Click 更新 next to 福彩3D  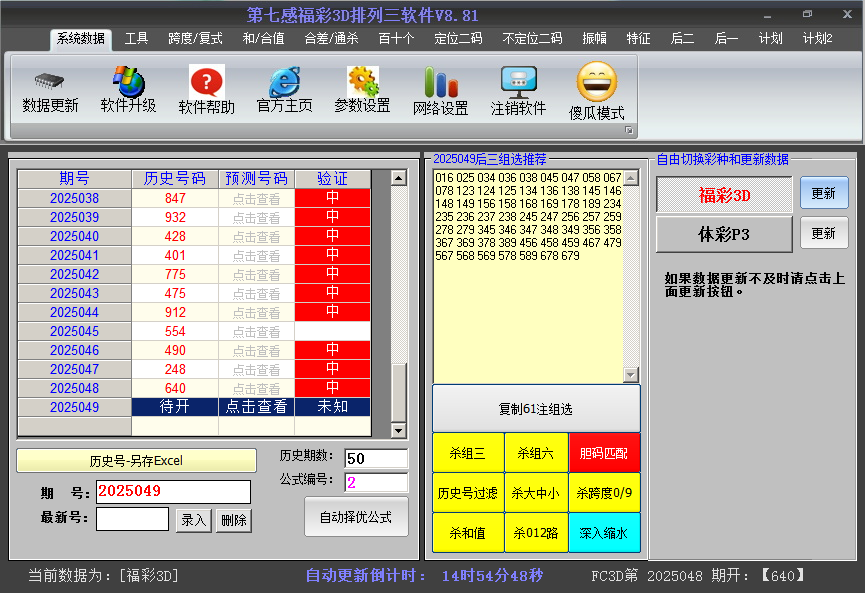(x=824, y=193)
